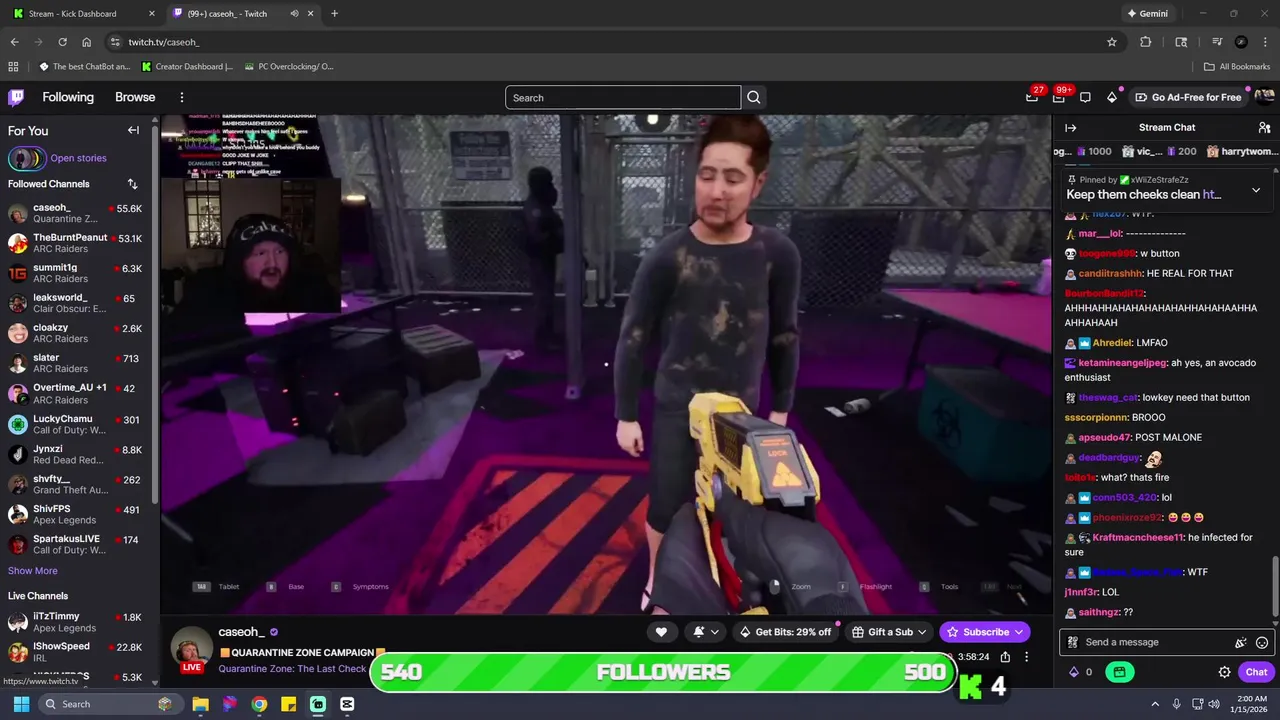Open the chat identity badge icon
1280x720 pixels.
1073,643
